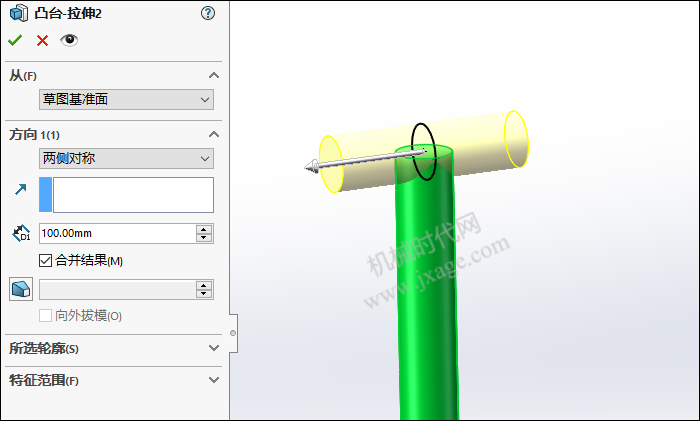Toggle detailed preview eye icon
Screen dimensions: 700x421
pyautogui.click(x=69, y=40)
